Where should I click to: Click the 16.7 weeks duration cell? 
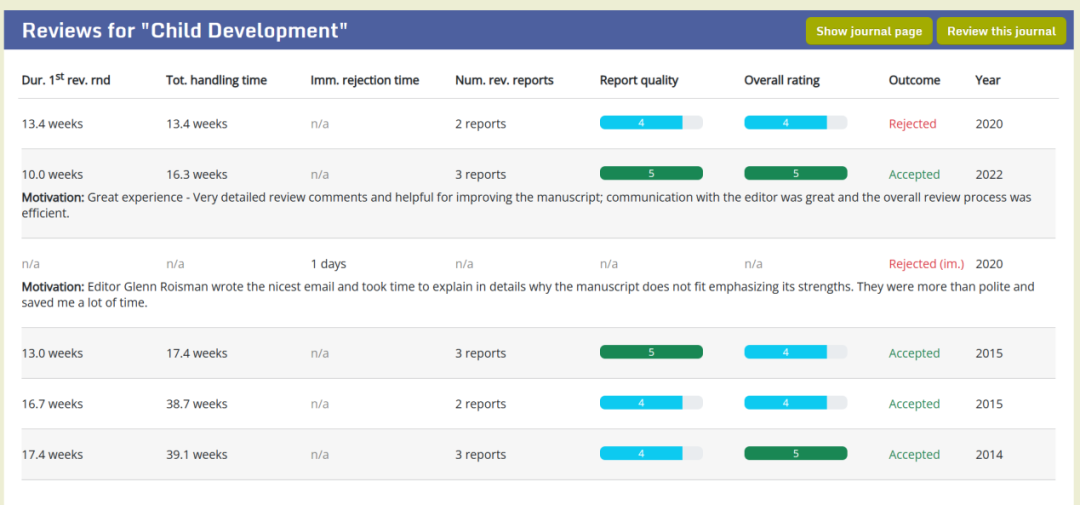tap(52, 404)
